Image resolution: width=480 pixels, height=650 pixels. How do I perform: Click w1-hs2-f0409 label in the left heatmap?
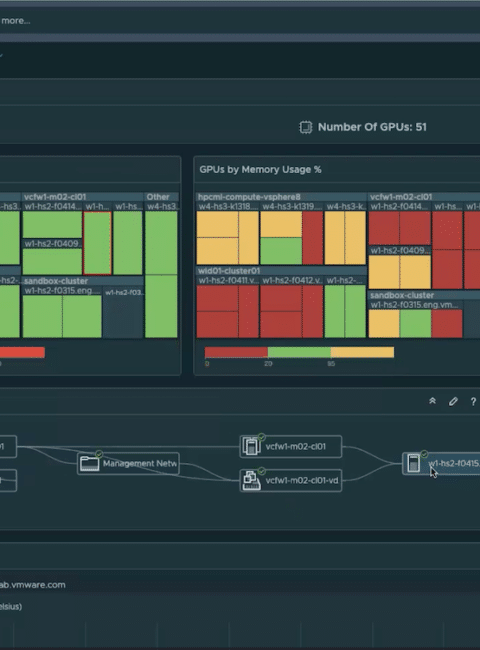click(52, 243)
